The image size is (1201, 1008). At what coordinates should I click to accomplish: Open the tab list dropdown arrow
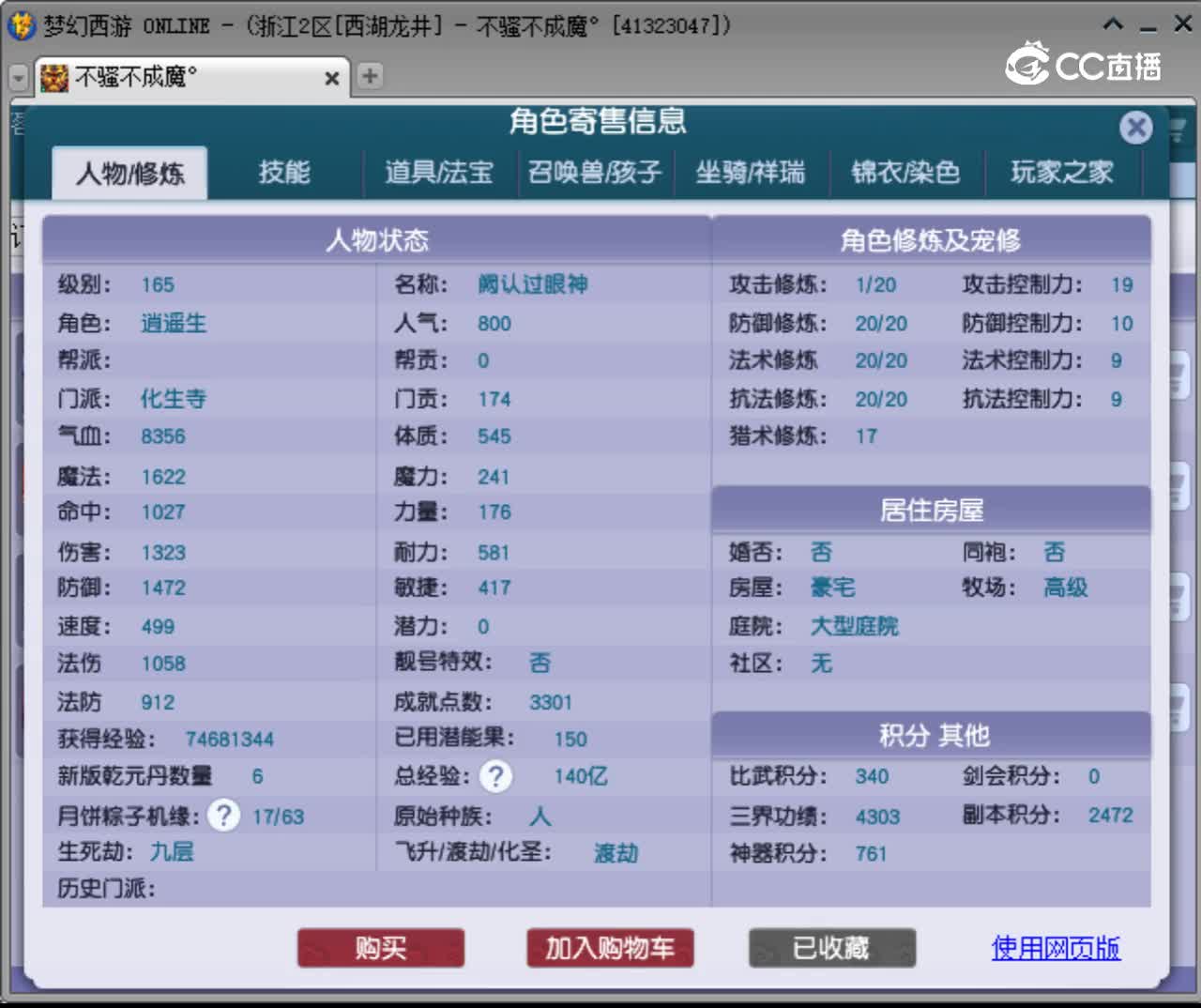coord(19,77)
